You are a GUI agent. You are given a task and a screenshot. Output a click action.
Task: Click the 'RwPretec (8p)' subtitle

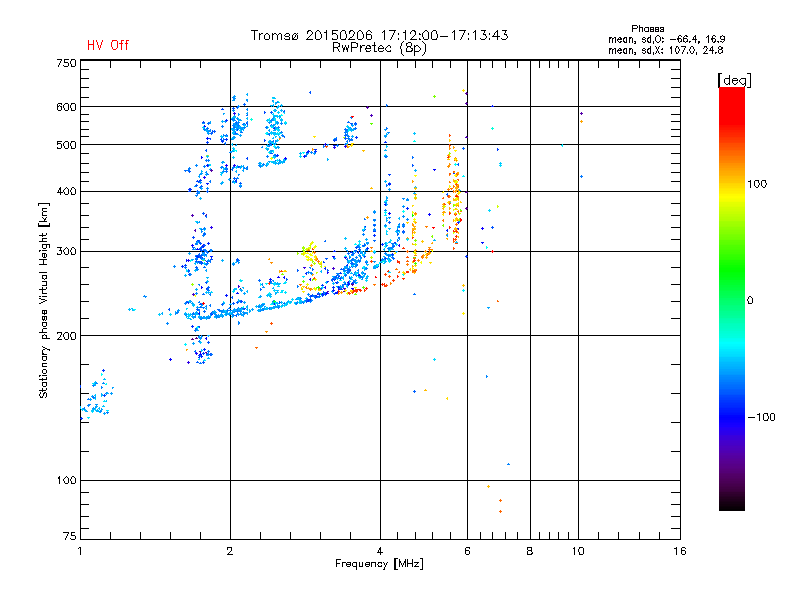pyautogui.click(x=379, y=48)
